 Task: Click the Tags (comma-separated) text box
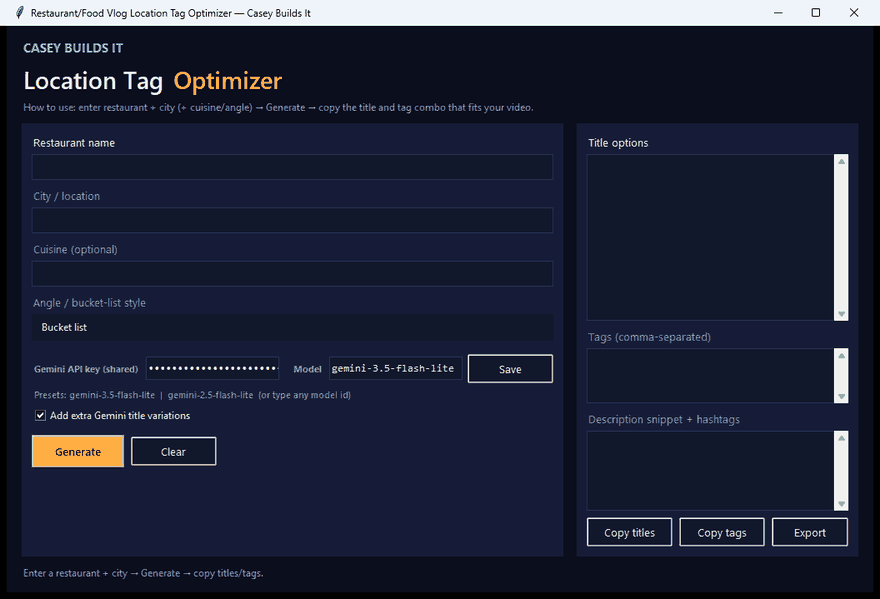(x=711, y=376)
